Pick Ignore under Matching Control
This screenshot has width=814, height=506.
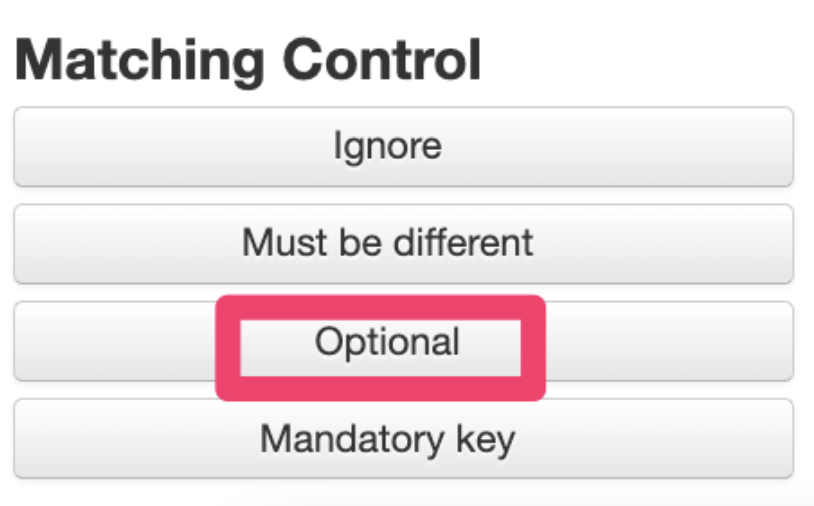403,146
